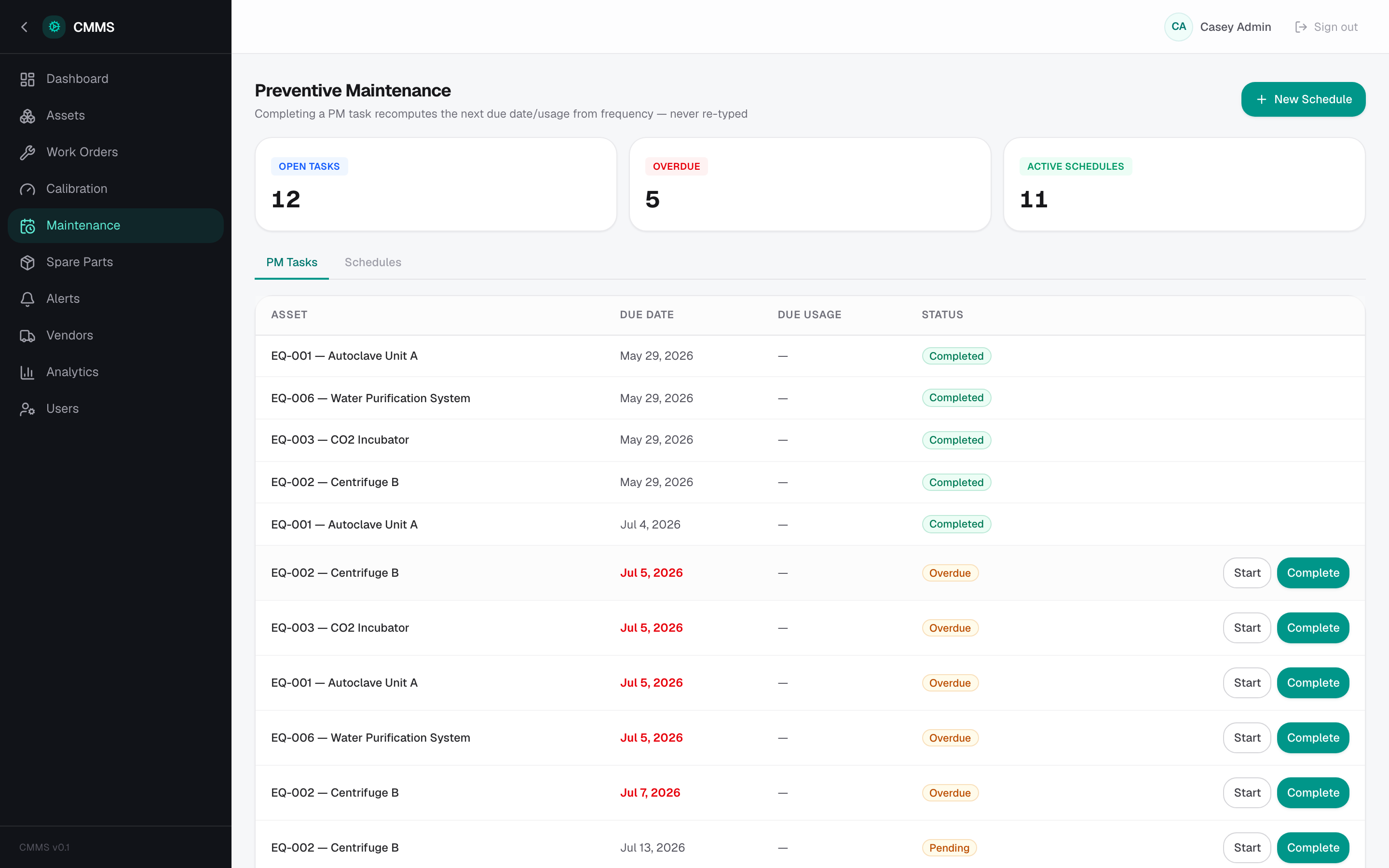The image size is (1389, 868).
Task: Click the sign out arrow icon
Action: (1301, 27)
